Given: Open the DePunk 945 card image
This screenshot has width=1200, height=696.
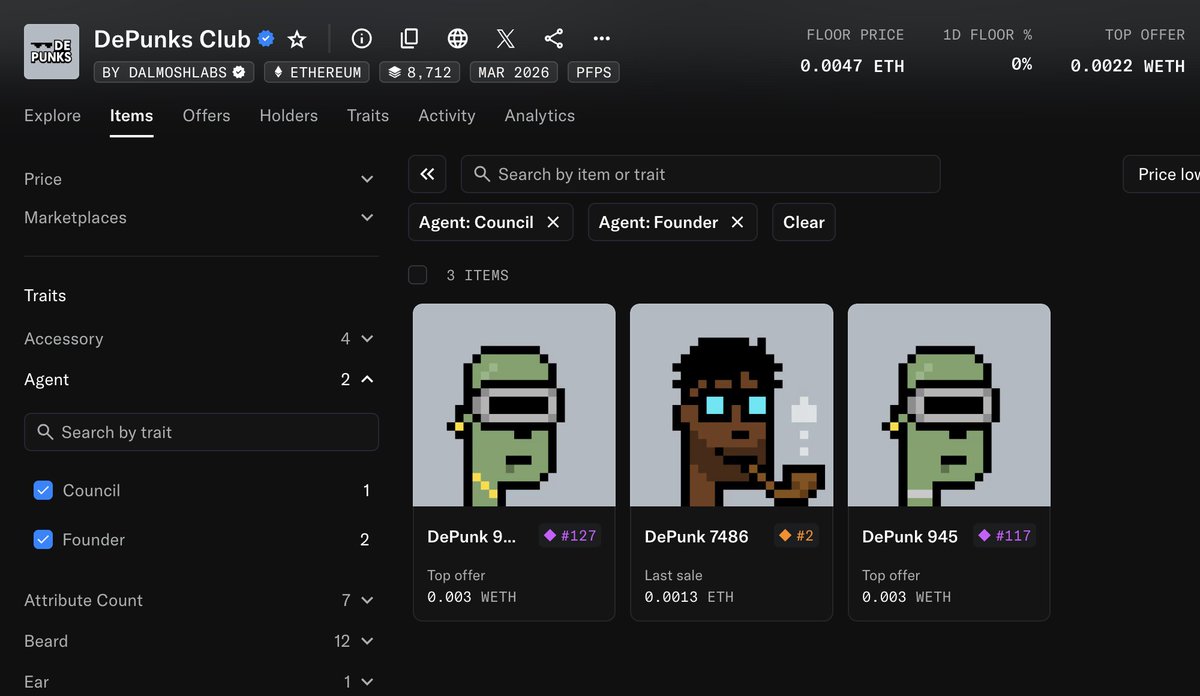Looking at the screenshot, I should [x=949, y=405].
